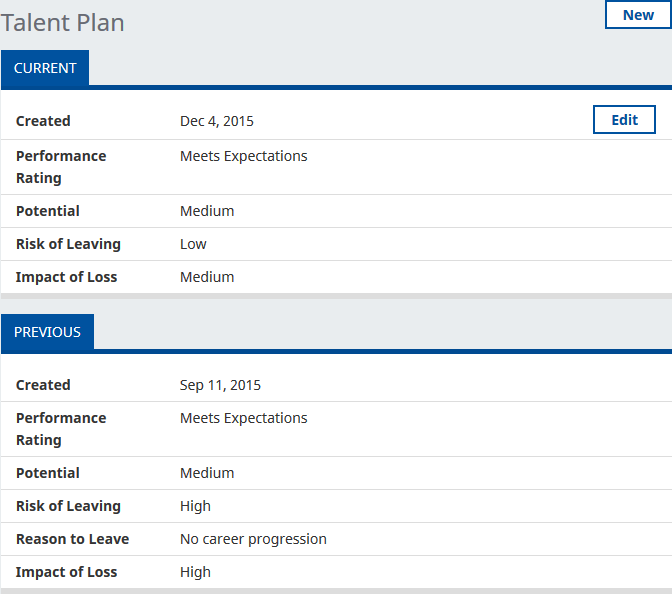Click the Talent Plan heading
The width and height of the screenshot is (672, 594).
63,22
